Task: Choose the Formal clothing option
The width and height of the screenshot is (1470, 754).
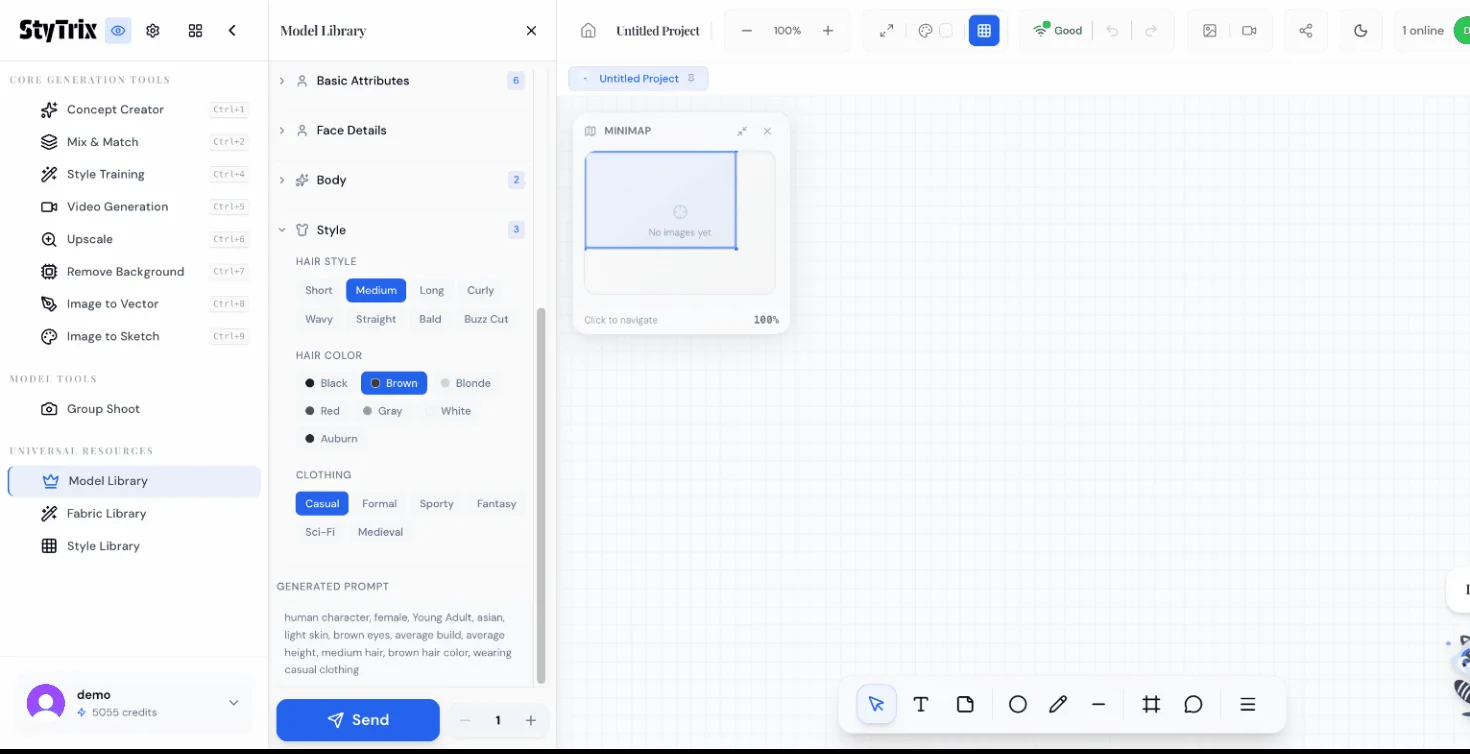Action: [379, 504]
